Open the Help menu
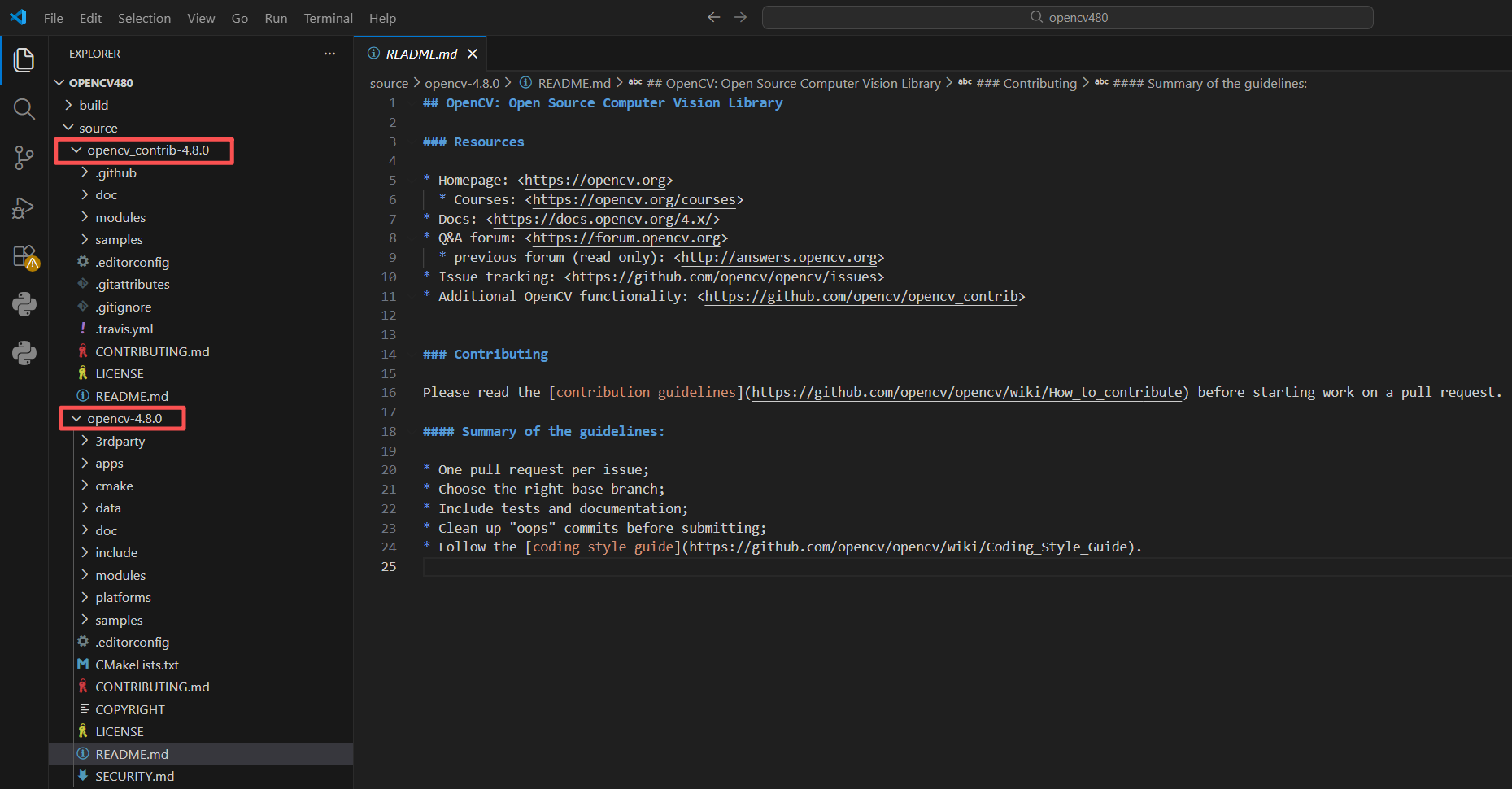This screenshot has width=1512, height=789. click(x=382, y=18)
